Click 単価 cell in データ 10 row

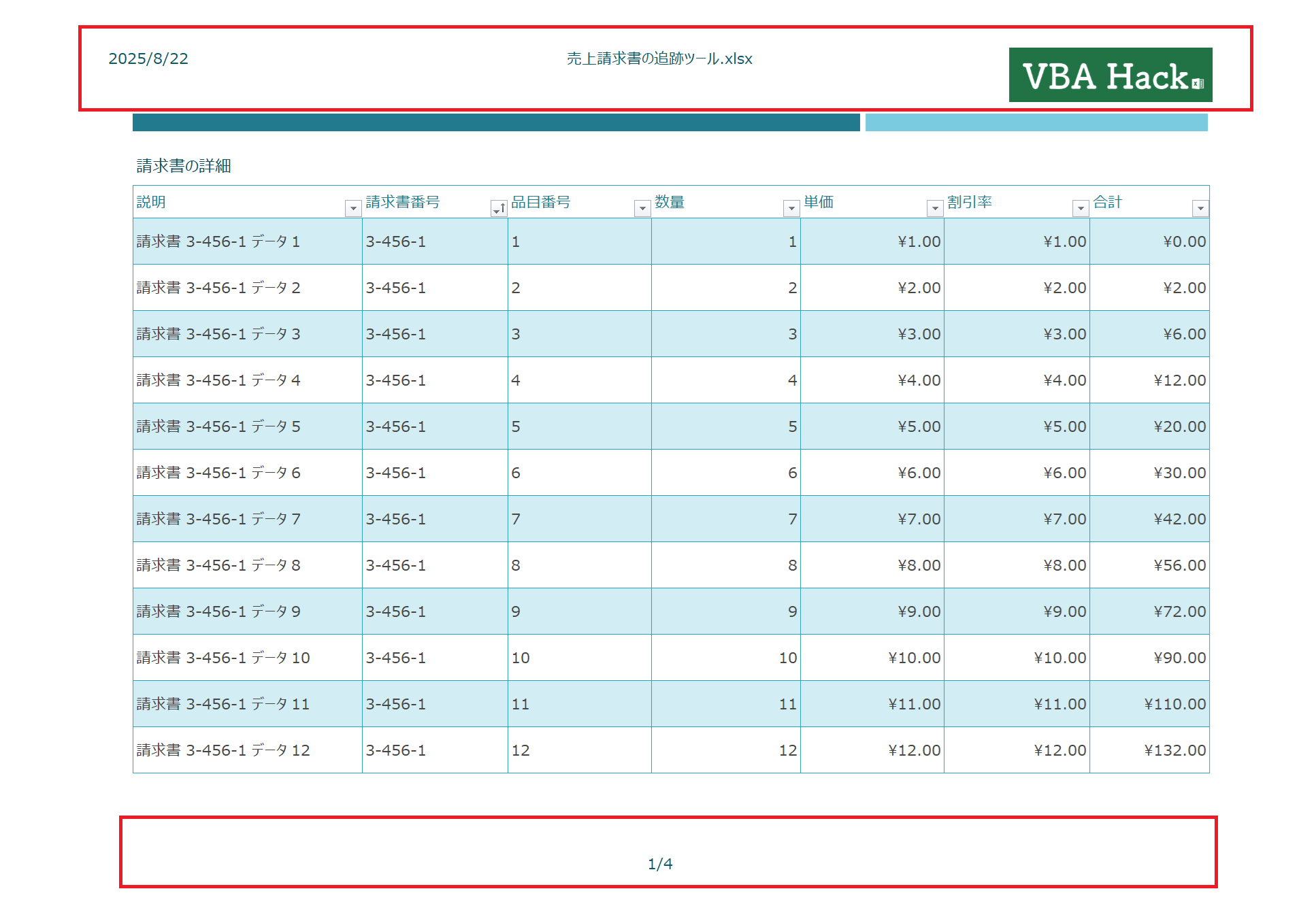[x=872, y=658]
